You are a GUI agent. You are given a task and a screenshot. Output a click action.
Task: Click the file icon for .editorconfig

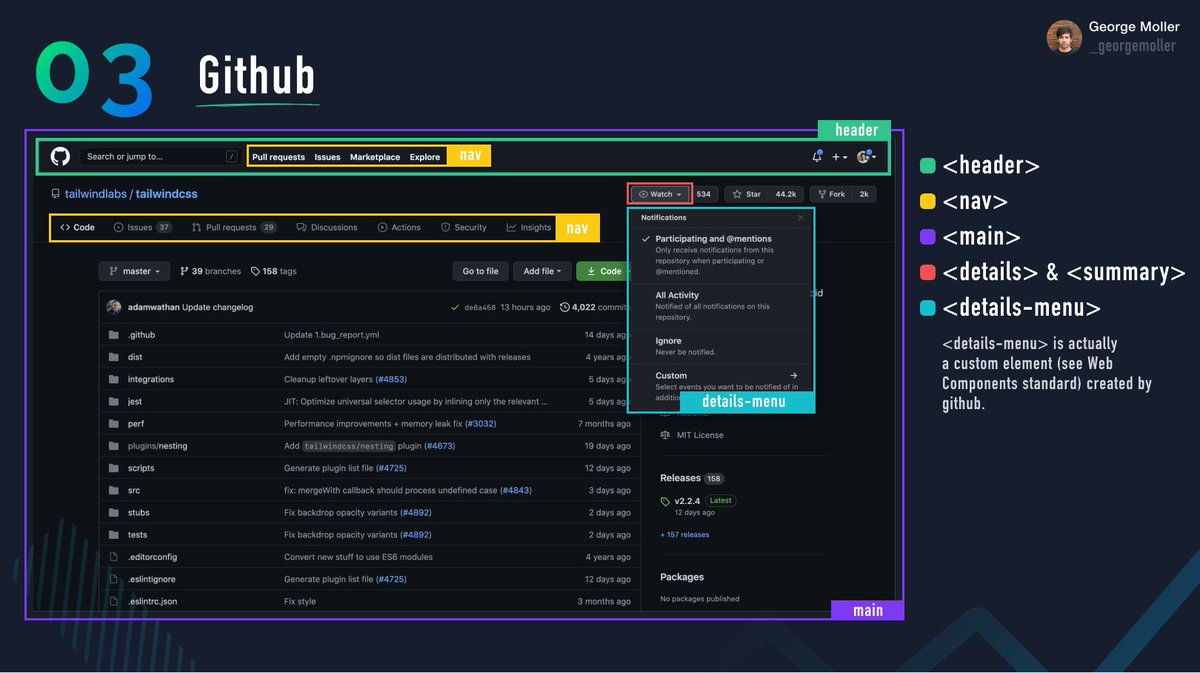coord(113,557)
